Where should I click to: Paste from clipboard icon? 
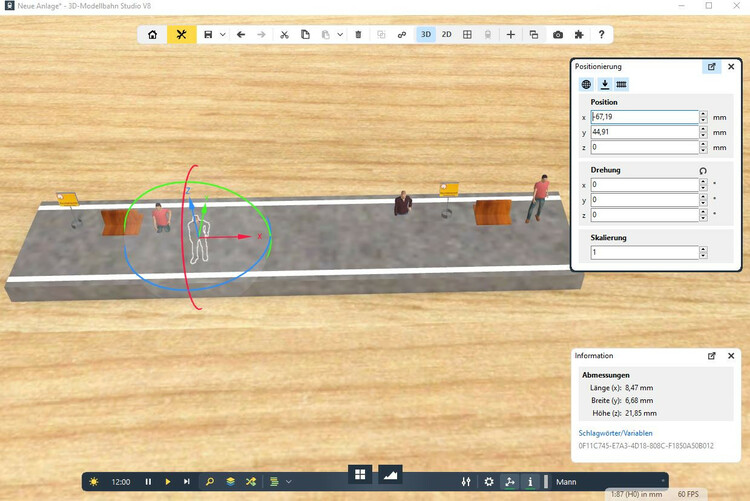(x=325, y=34)
